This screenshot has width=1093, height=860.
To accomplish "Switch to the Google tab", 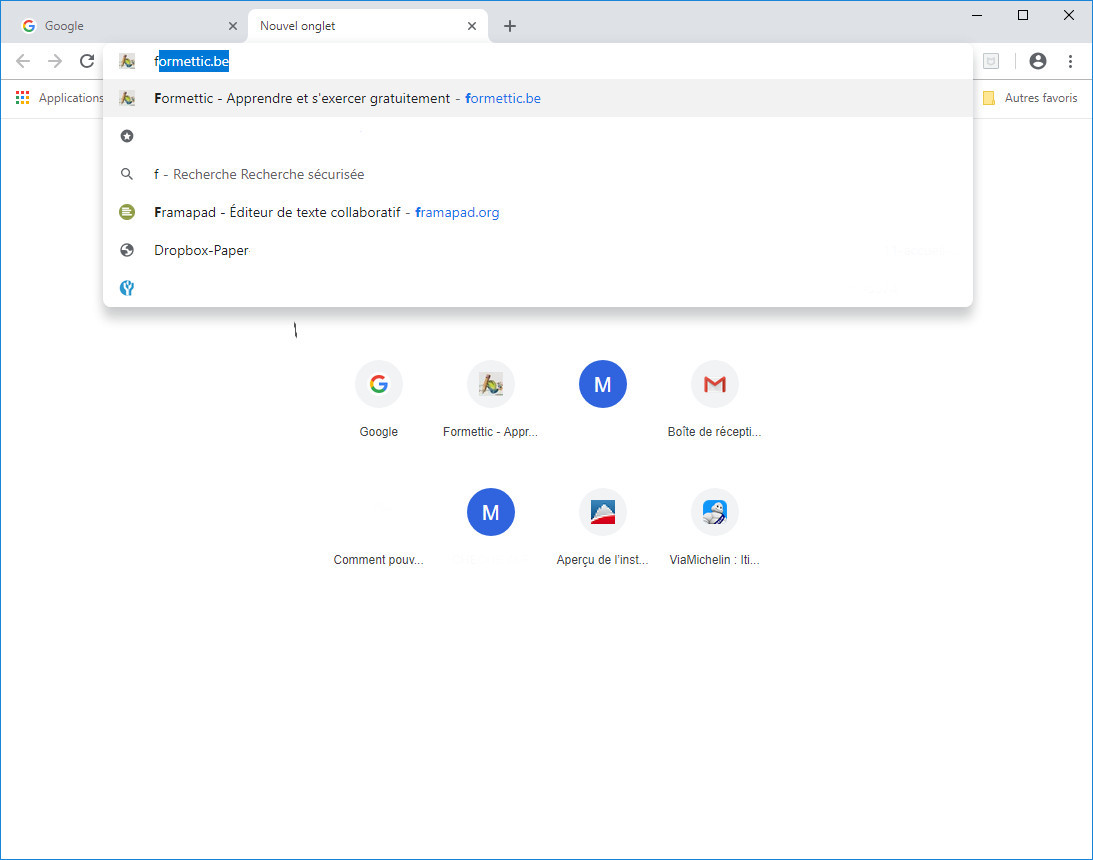I will coord(124,26).
